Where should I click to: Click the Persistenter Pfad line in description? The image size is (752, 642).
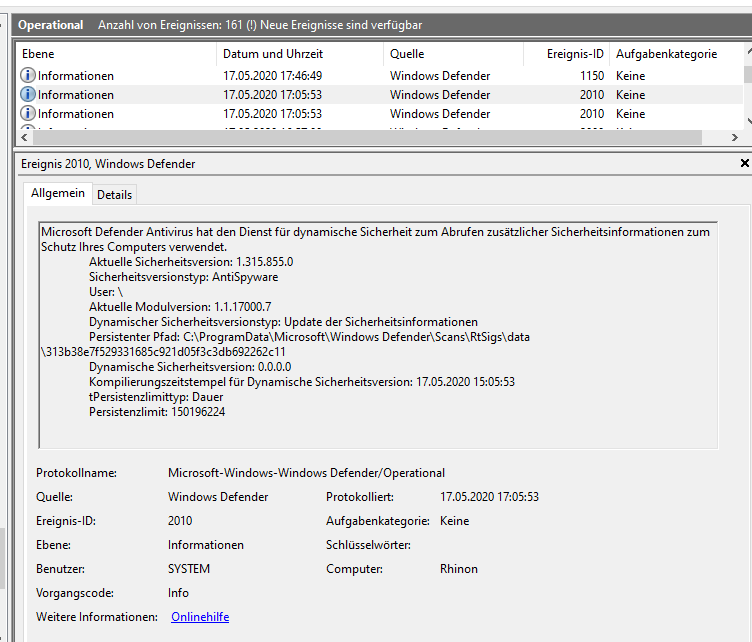tap(309, 337)
